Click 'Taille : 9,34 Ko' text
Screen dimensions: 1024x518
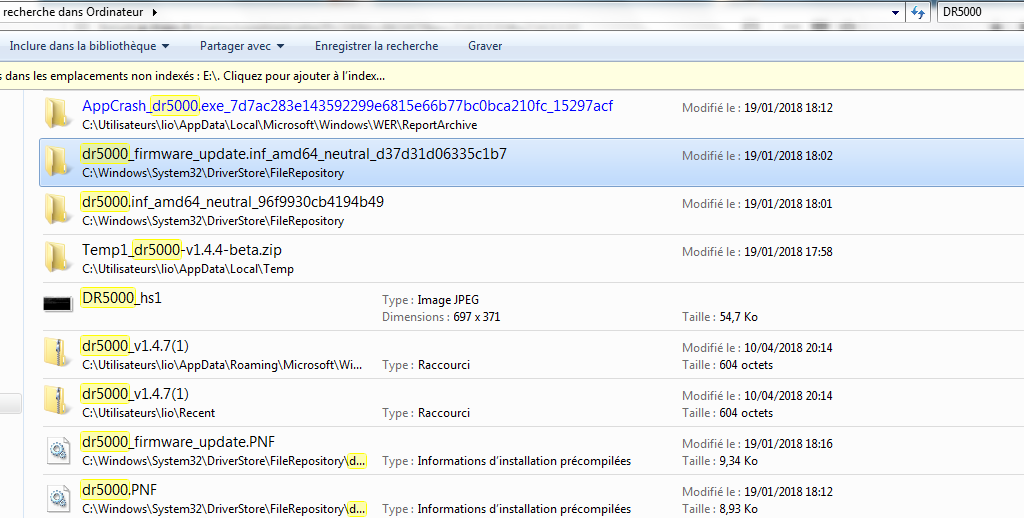[x=720, y=461]
